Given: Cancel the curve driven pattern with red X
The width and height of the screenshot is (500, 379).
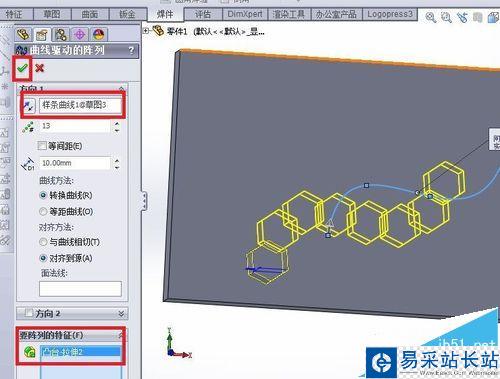Looking at the screenshot, I should tap(40, 68).
